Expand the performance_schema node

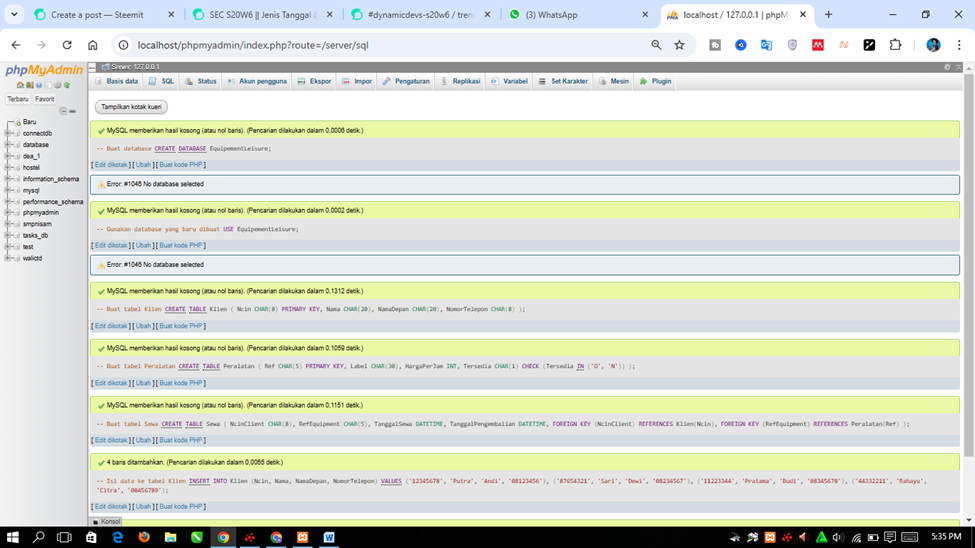8,202
